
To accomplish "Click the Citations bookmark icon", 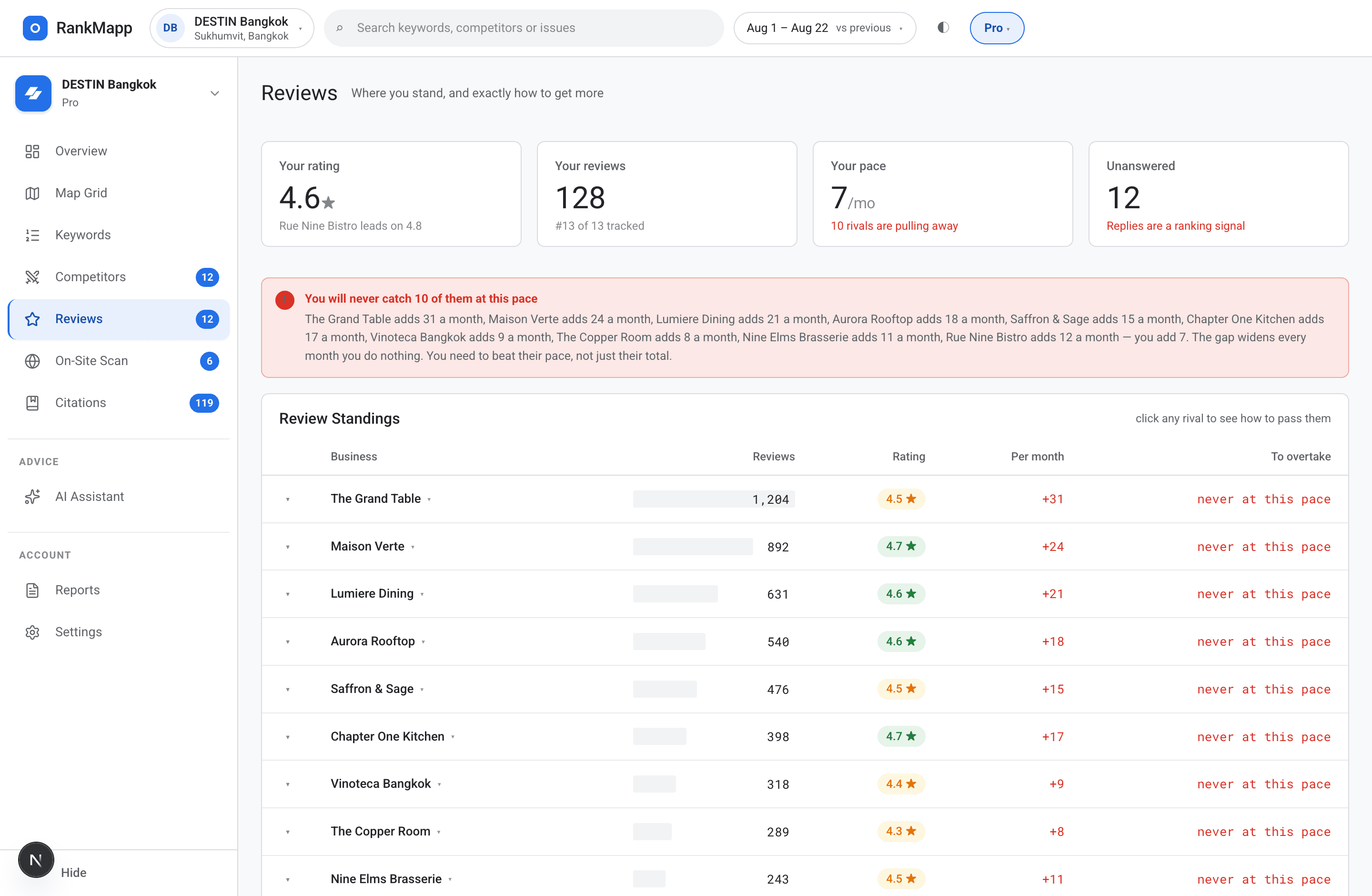I will (32, 403).
